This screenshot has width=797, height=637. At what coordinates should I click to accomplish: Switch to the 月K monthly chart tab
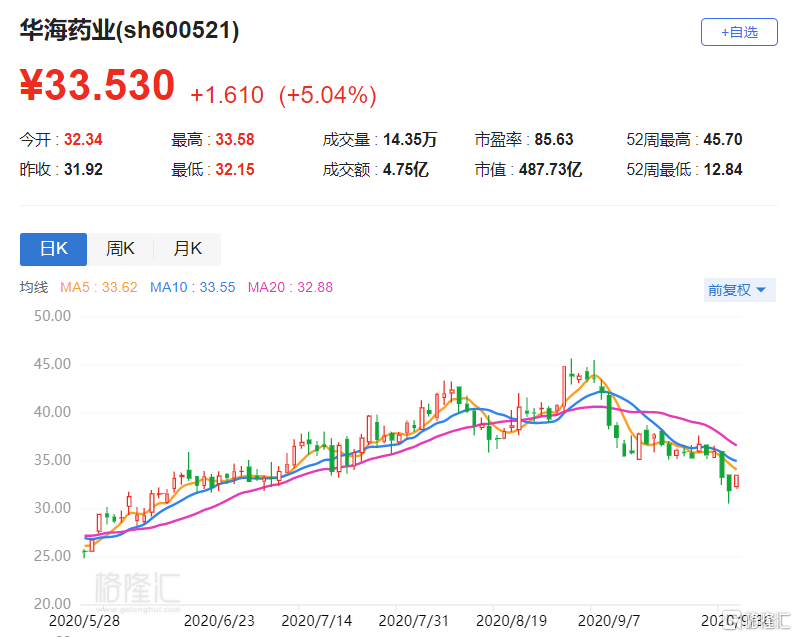(188, 249)
